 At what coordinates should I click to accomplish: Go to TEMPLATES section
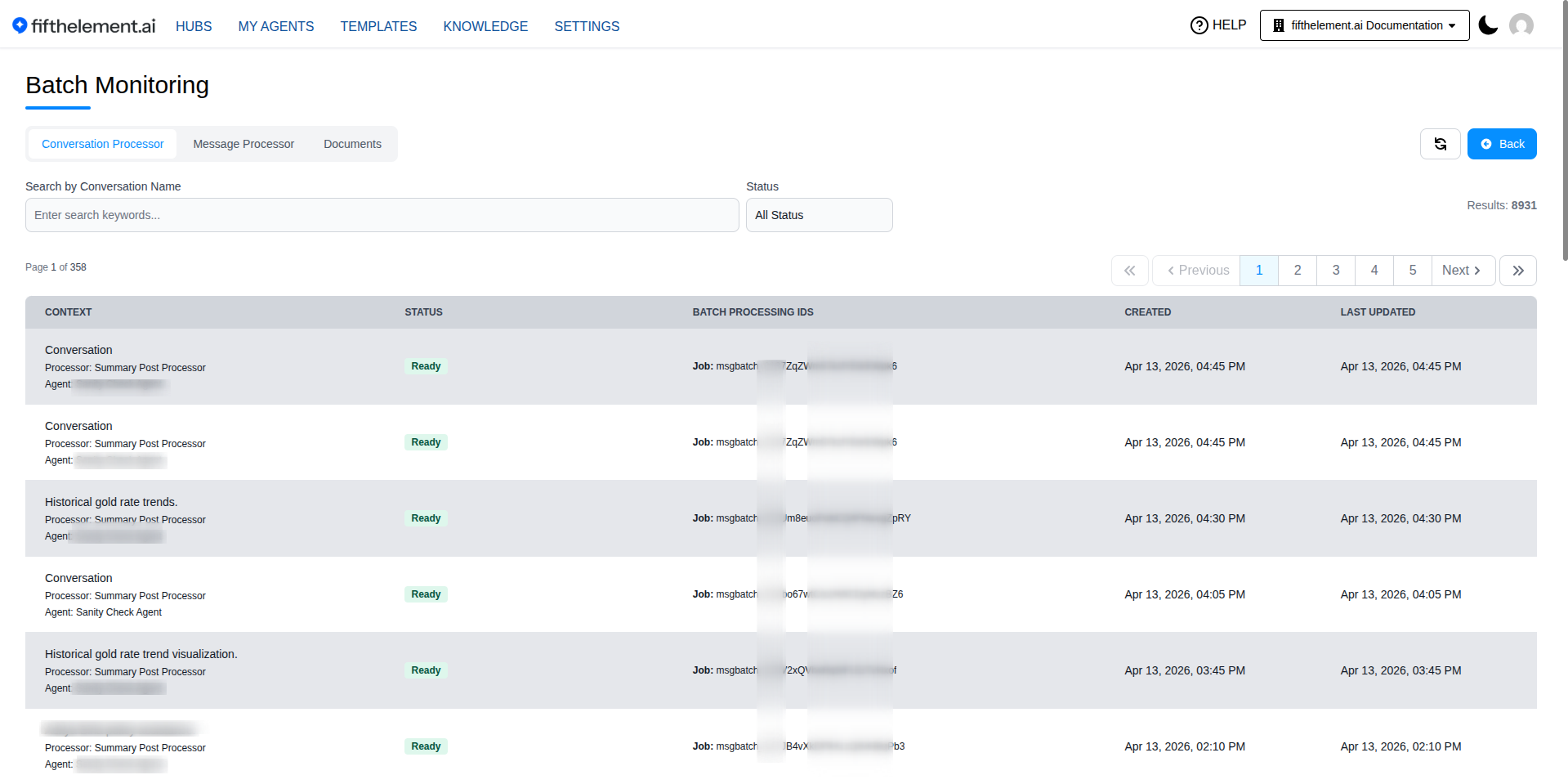(378, 26)
